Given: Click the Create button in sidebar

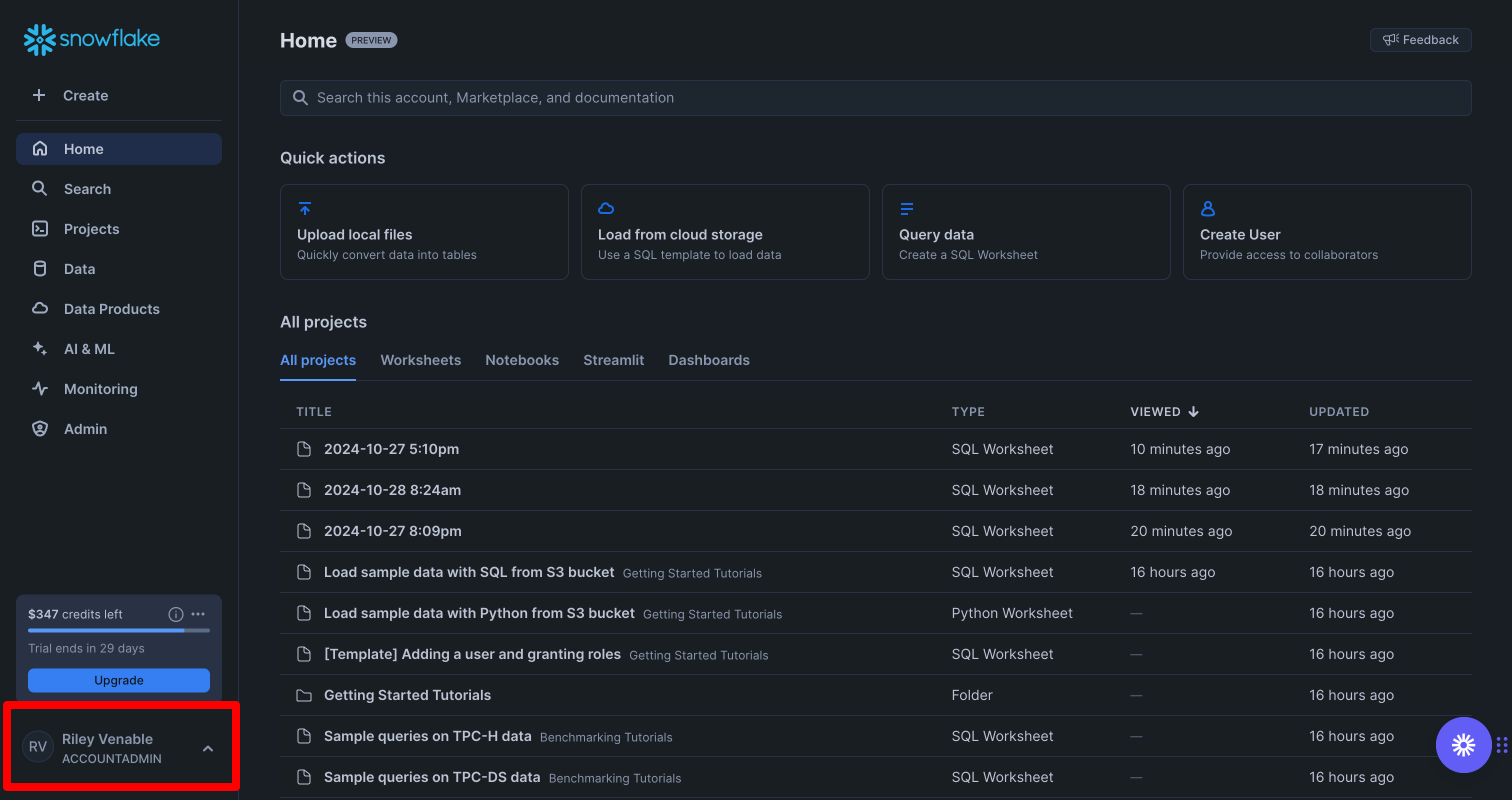Looking at the screenshot, I should pyautogui.click(x=119, y=95).
